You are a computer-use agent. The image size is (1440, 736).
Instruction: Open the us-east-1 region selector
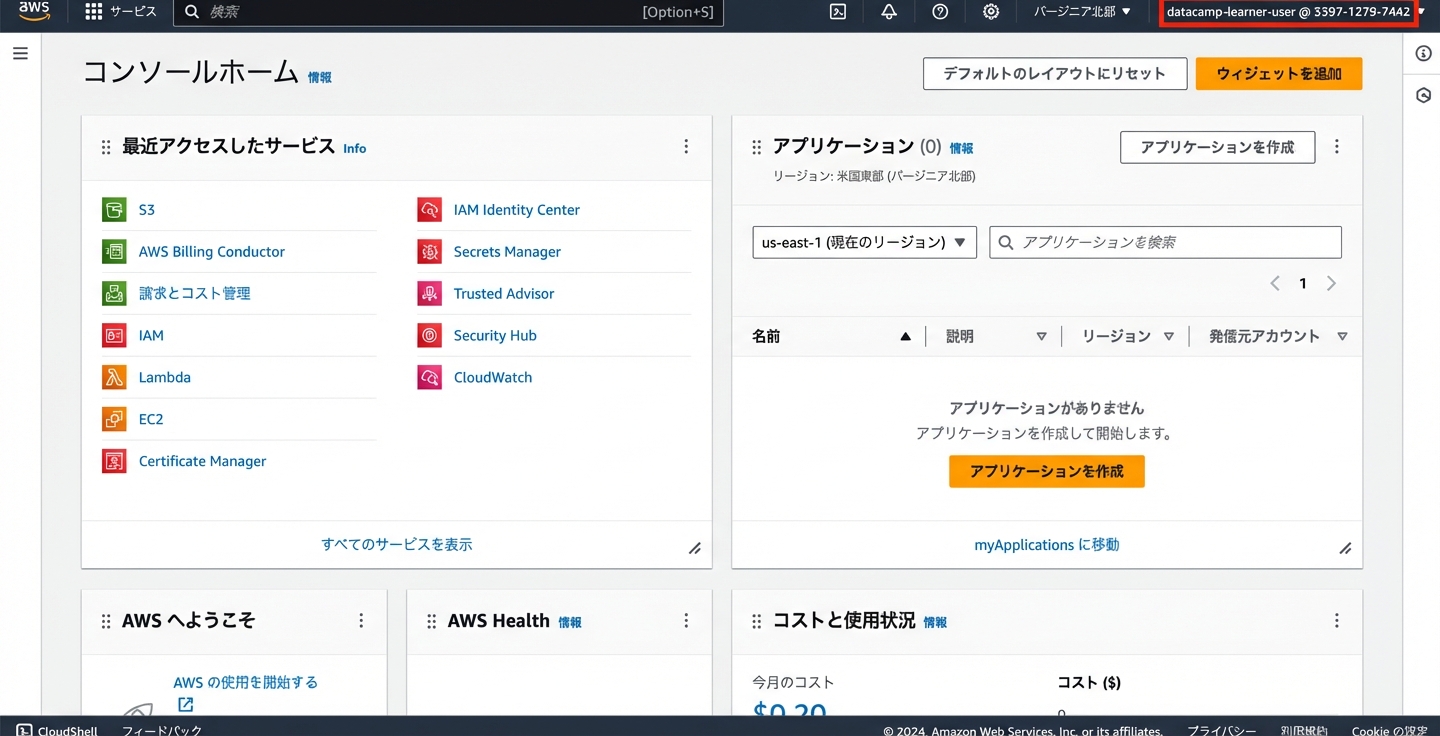(864, 242)
